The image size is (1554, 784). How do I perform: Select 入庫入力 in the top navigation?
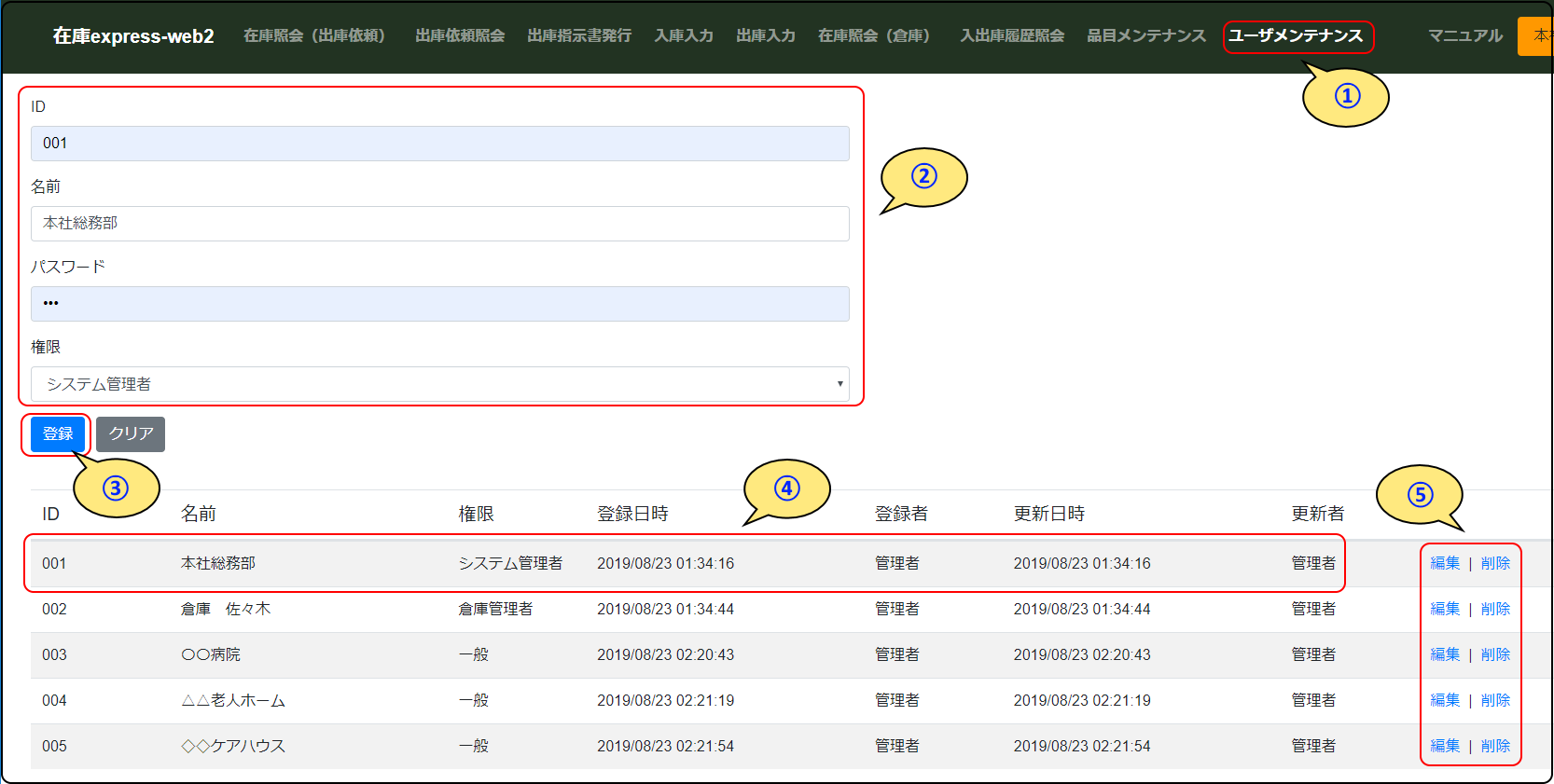[683, 36]
